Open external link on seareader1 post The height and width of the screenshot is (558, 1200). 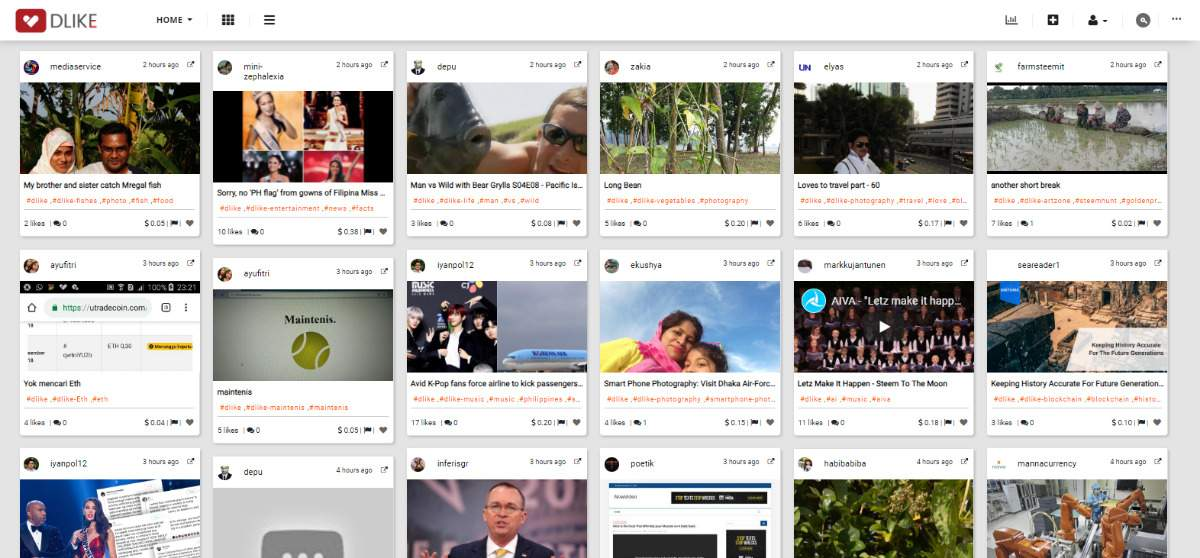click(1158, 264)
